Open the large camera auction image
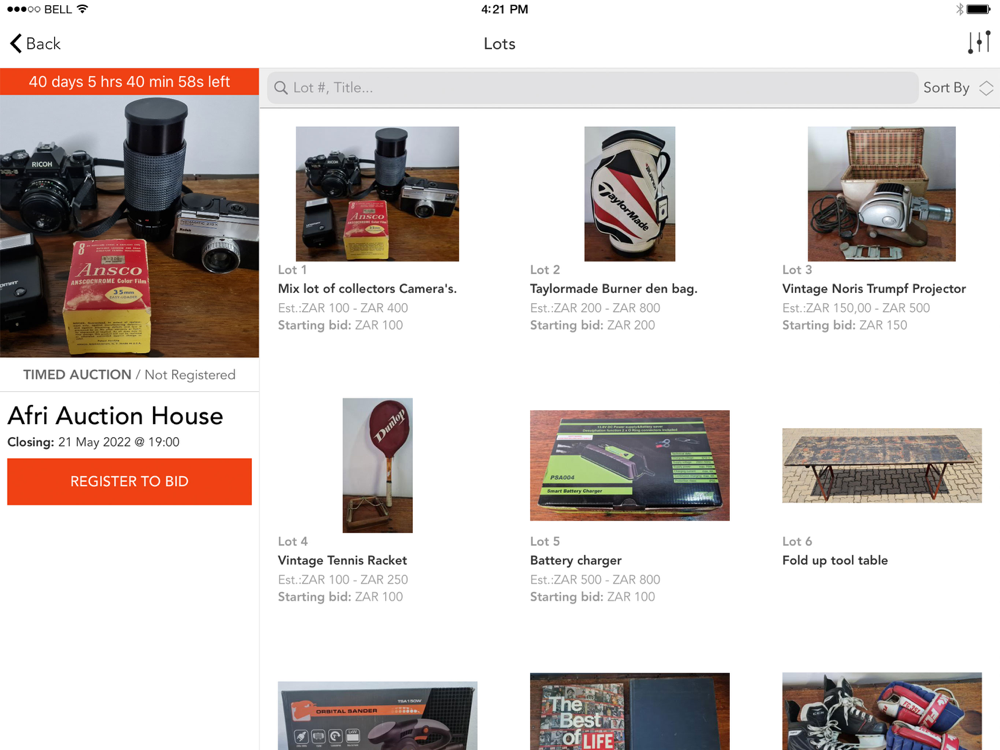Screen dimensions: 1000x750 [x=129, y=226]
